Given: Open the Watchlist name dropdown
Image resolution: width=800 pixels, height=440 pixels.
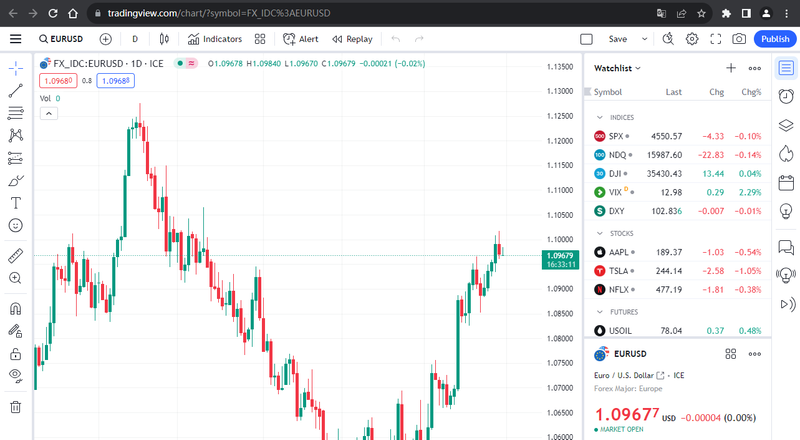Looking at the screenshot, I should [x=617, y=68].
